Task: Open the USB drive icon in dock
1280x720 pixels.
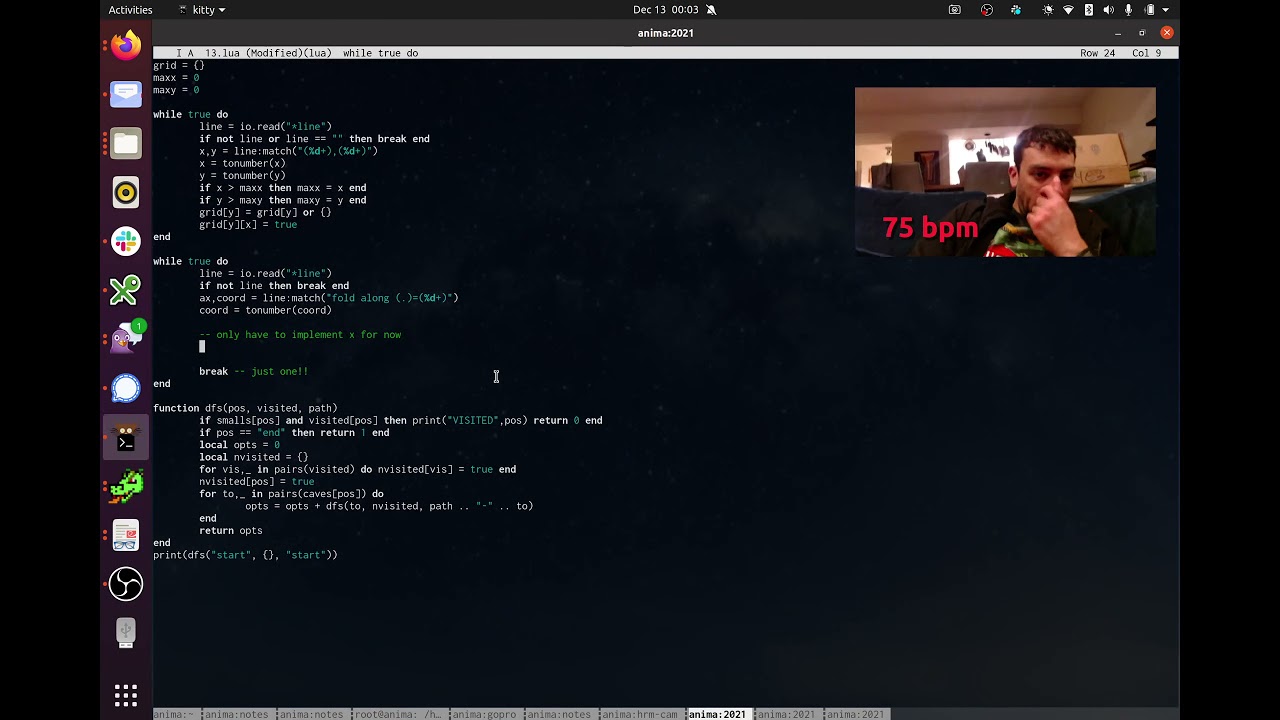Action: point(126,633)
